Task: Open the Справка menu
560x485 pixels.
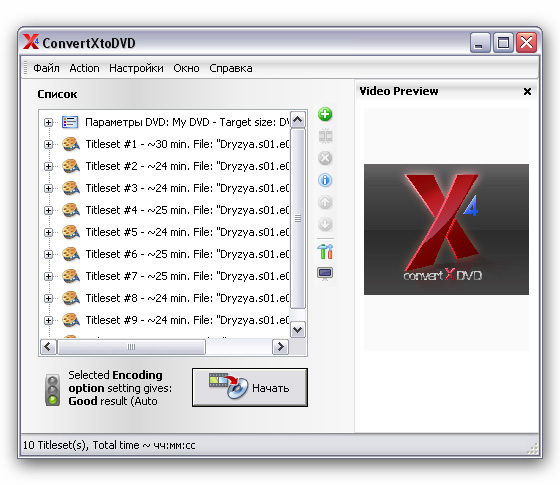Action: pos(231,68)
